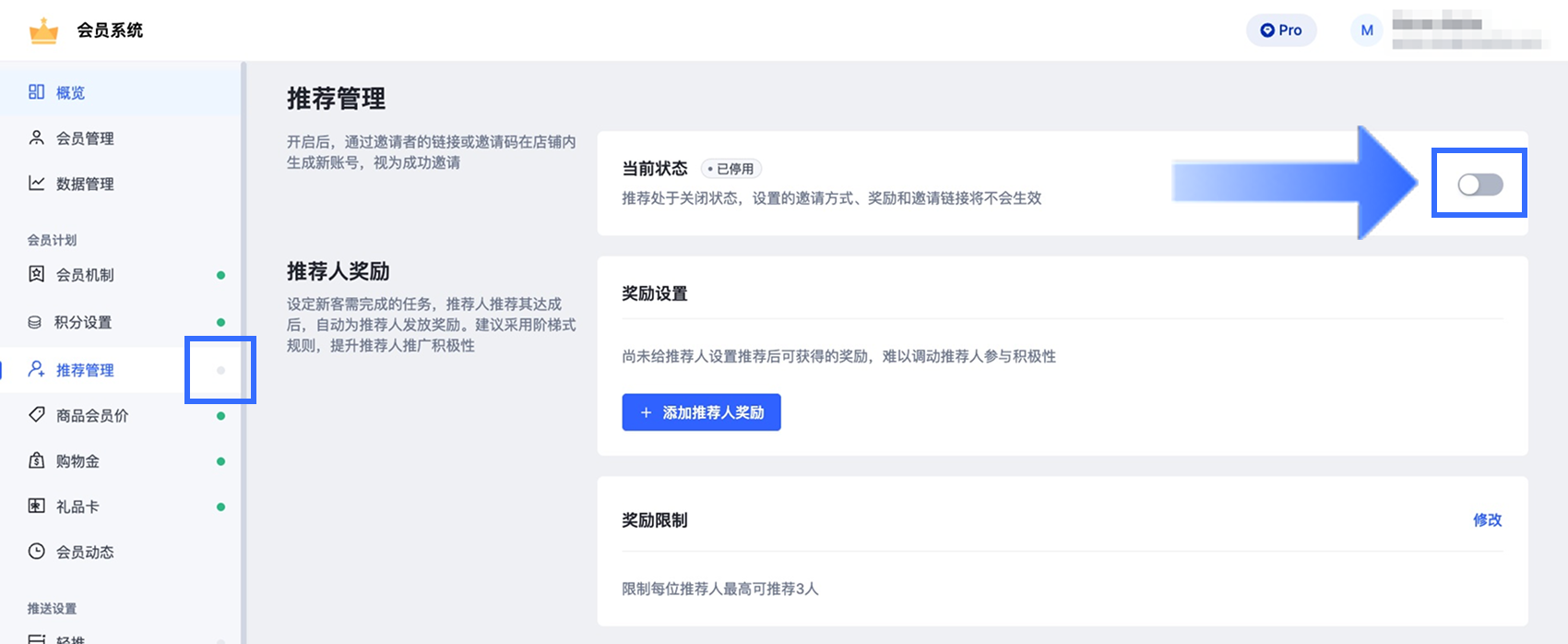Click the plus icon in 添加推荐人奖励
The height and width of the screenshot is (644, 1568).
coord(646,412)
